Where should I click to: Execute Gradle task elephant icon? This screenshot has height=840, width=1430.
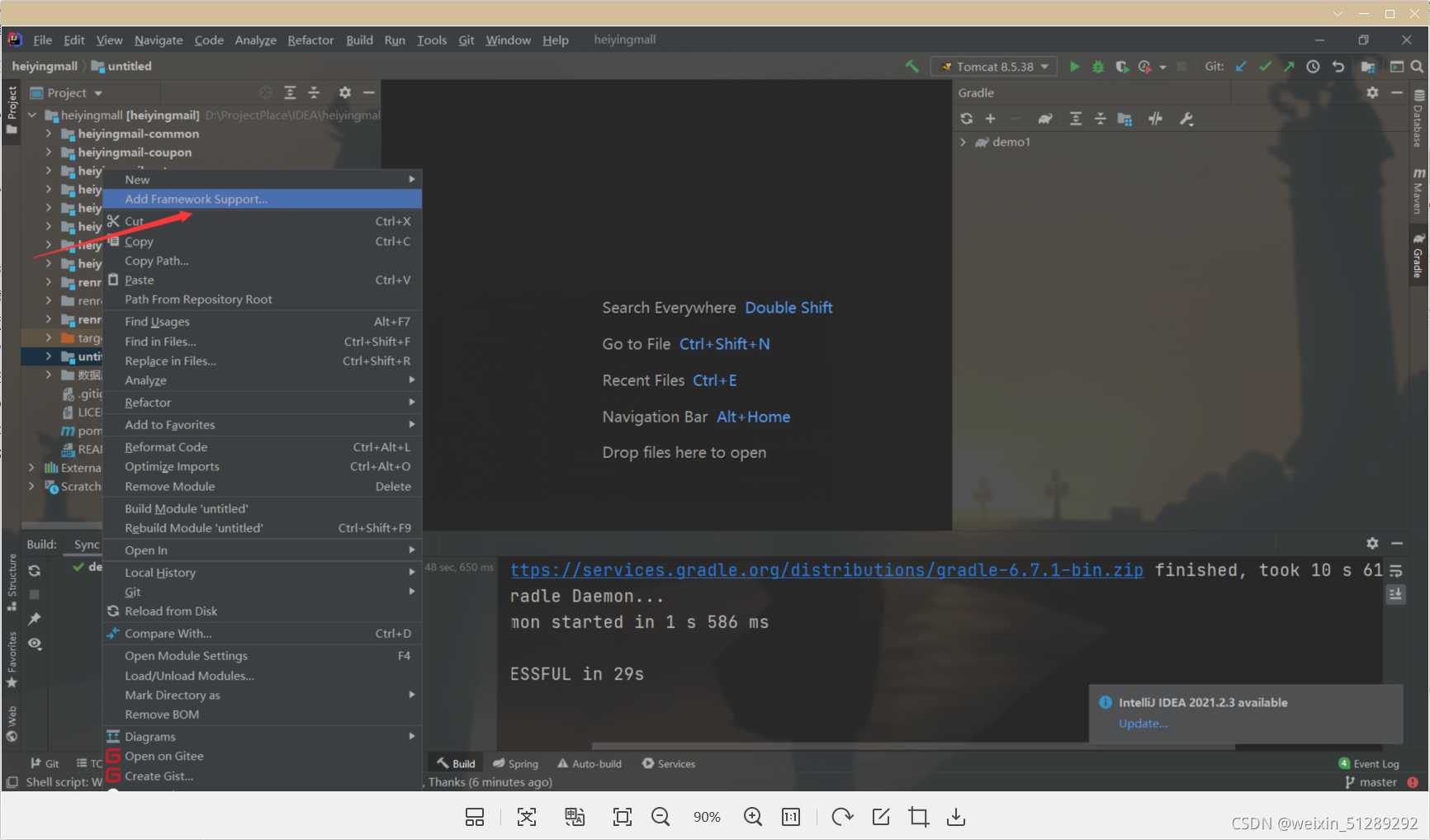point(1045,119)
